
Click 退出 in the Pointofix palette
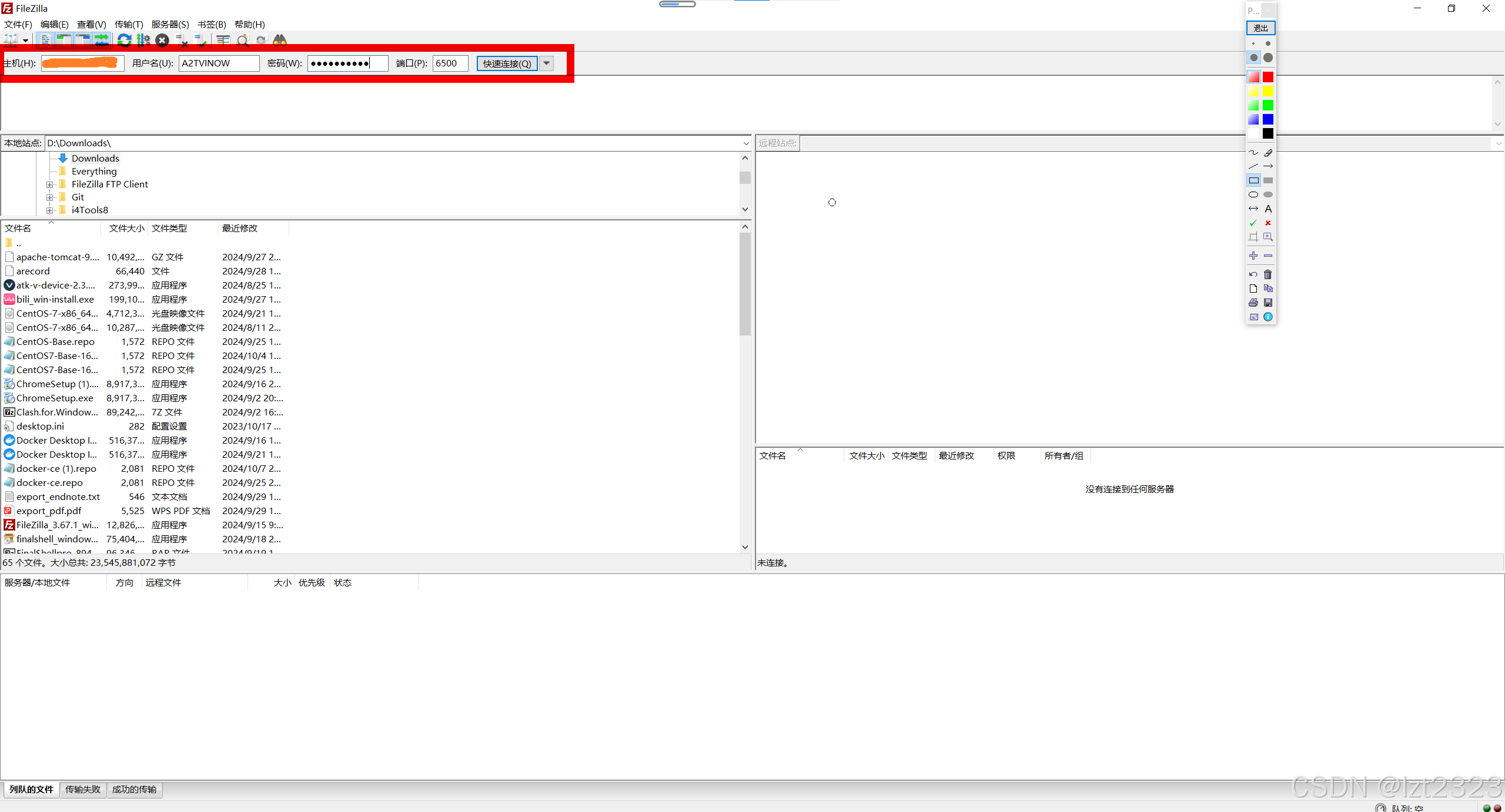click(x=1260, y=28)
